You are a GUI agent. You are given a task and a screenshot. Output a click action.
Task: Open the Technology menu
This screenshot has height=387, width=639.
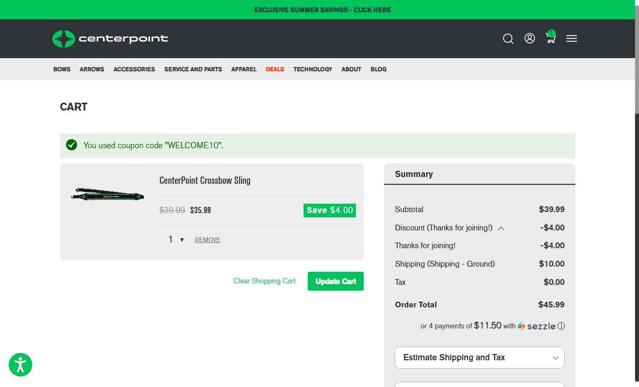313,69
